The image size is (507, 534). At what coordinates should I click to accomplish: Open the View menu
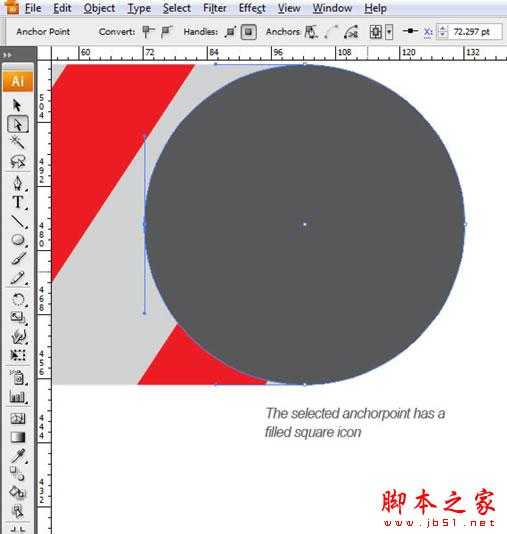(289, 8)
